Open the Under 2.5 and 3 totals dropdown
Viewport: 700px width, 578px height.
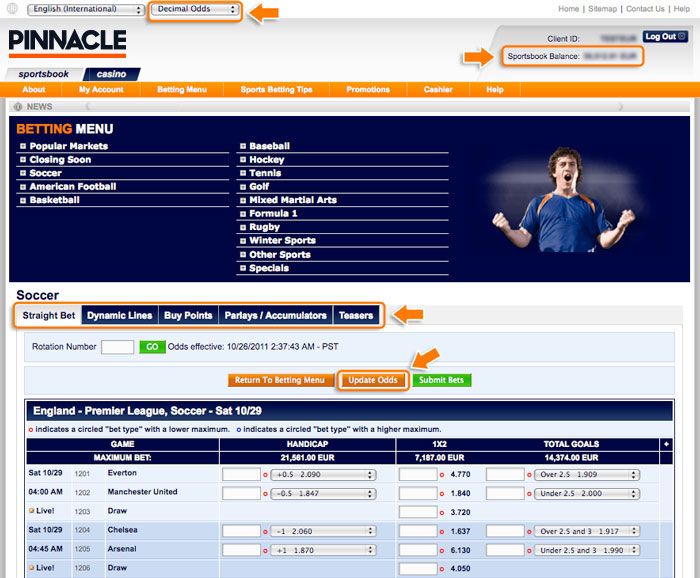[x=587, y=550]
